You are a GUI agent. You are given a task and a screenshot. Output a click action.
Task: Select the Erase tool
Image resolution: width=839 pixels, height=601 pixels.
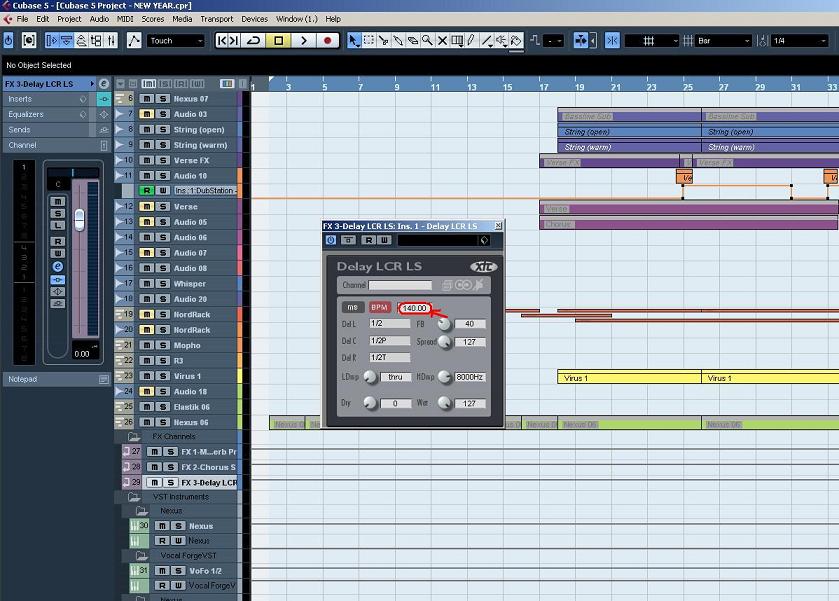click(413, 41)
